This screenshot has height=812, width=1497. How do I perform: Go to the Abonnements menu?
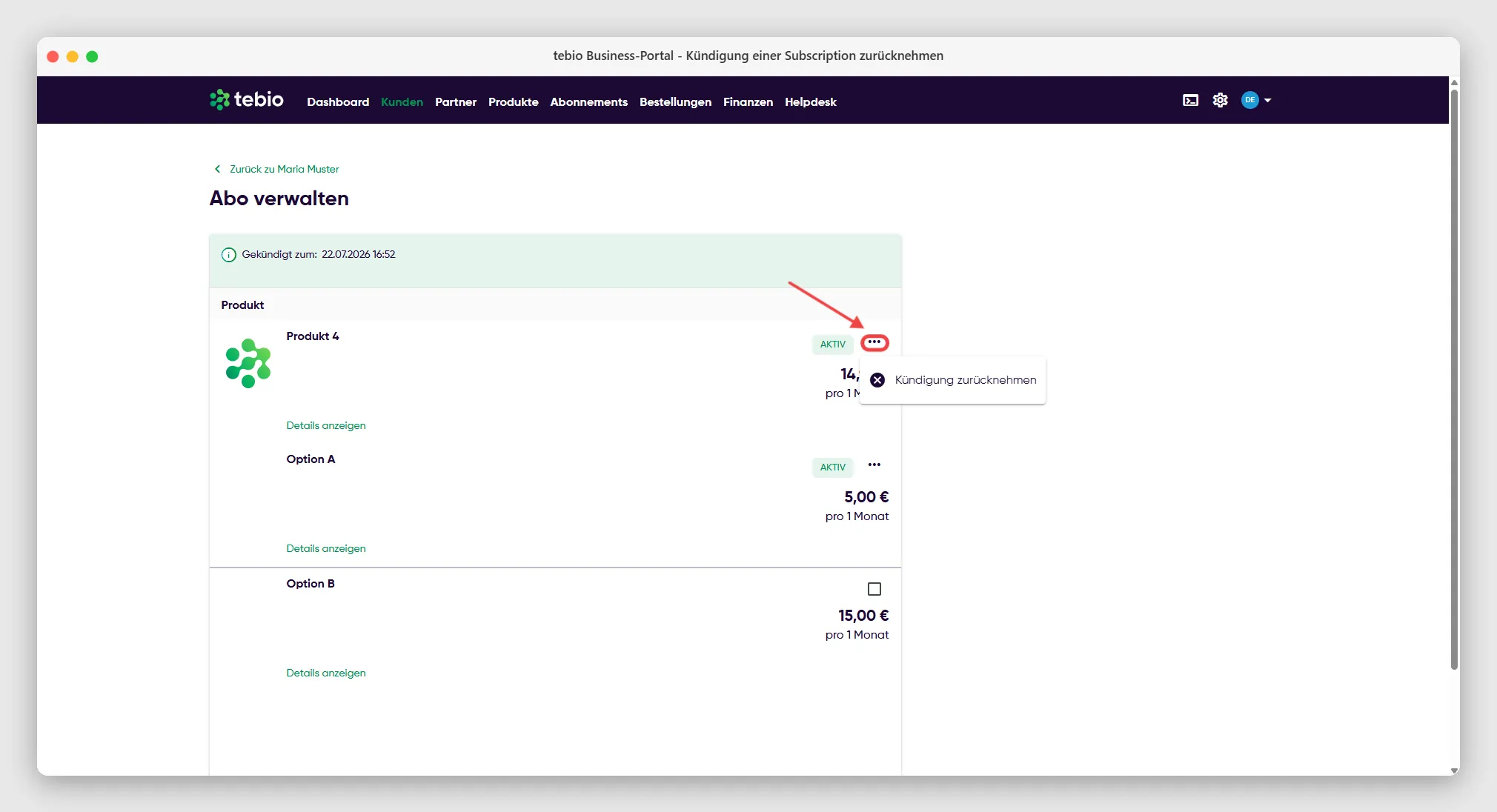[x=588, y=102]
